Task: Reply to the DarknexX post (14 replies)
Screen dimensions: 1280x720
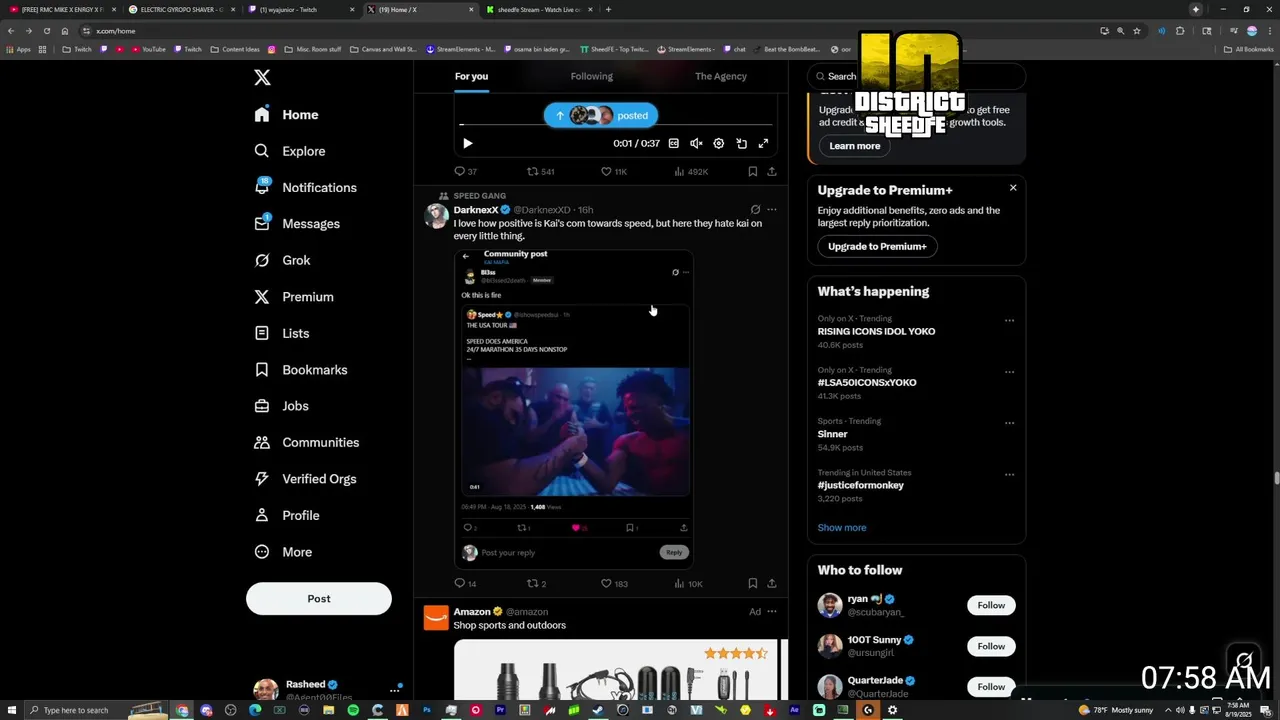Action: [x=465, y=584]
